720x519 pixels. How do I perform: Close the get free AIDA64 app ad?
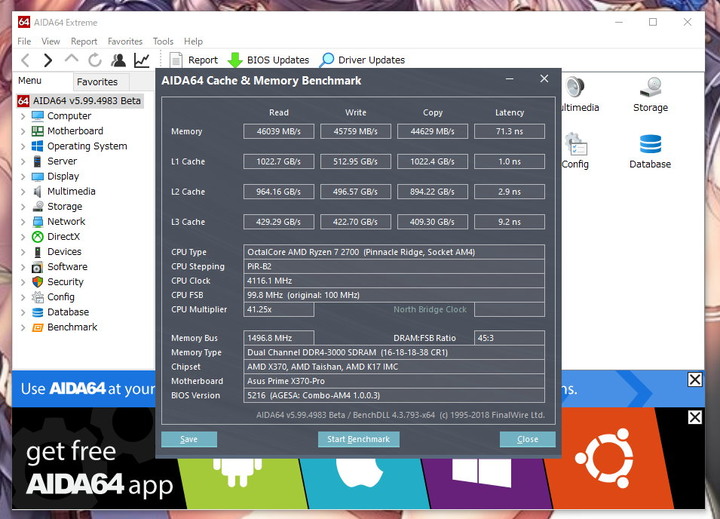[695, 417]
